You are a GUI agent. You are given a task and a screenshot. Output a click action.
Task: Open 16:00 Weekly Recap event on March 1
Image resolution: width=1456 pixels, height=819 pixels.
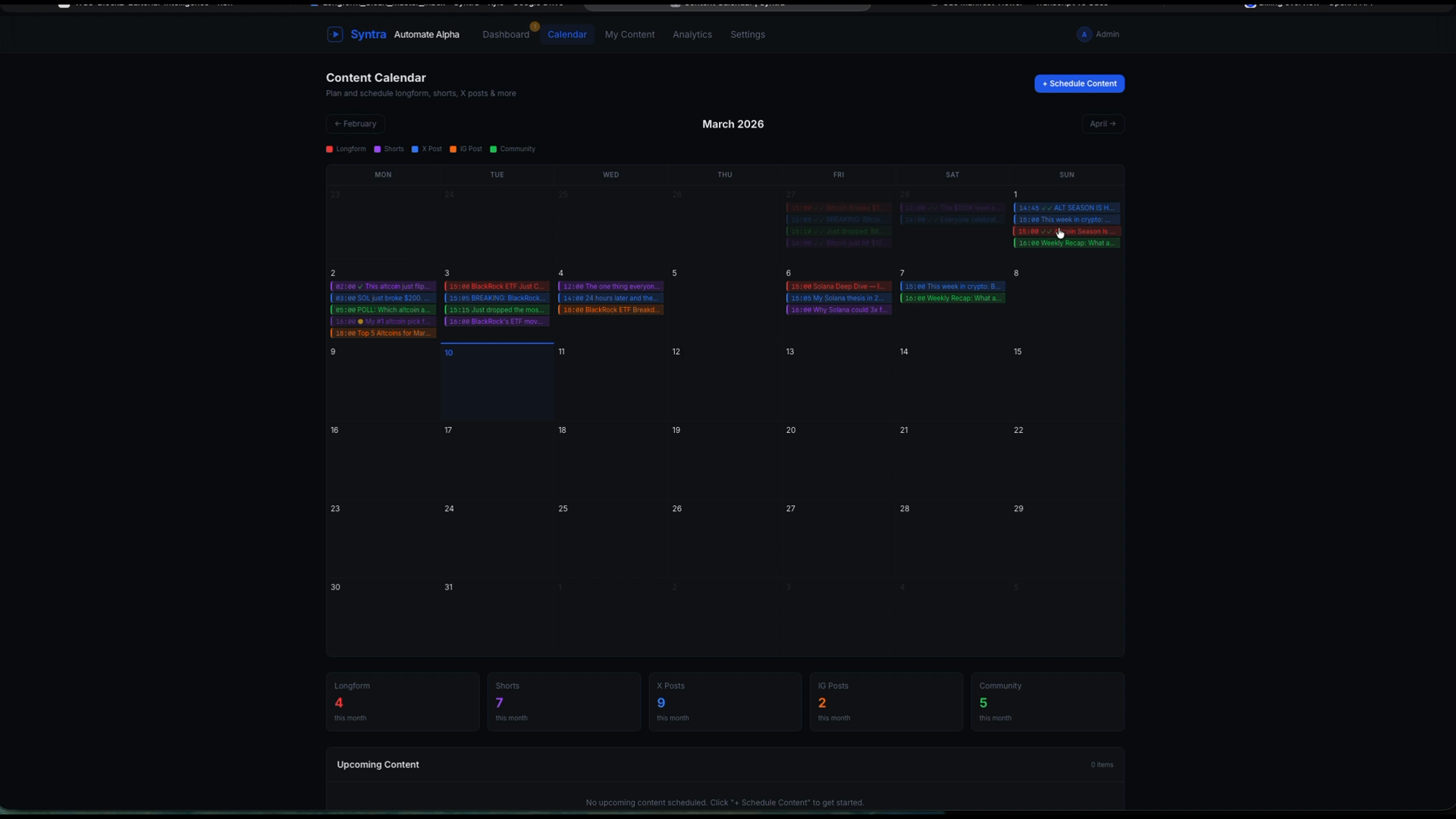[x=1066, y=243]
